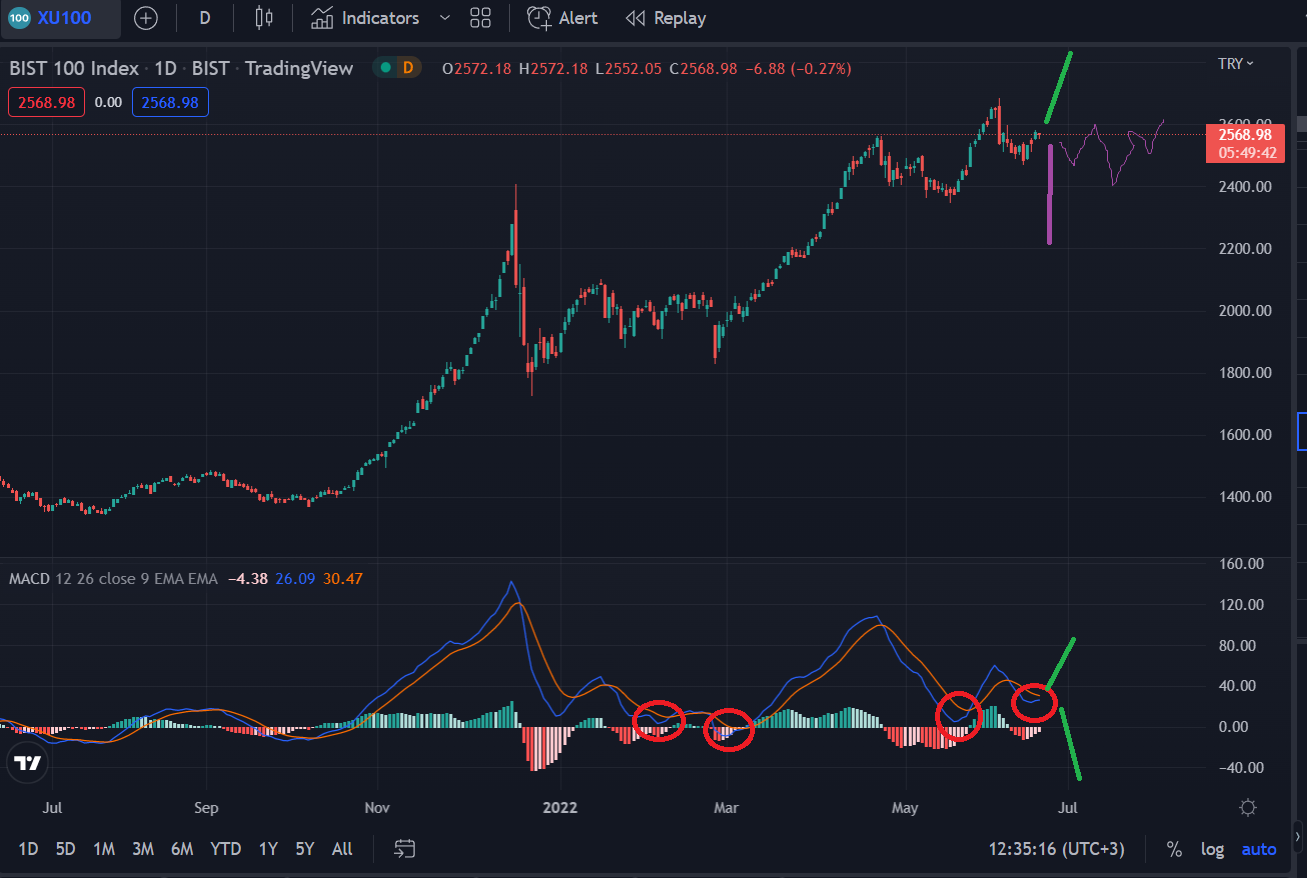
Task: Click the blue MACD value 26.09
Action: [x=294, y=578]
